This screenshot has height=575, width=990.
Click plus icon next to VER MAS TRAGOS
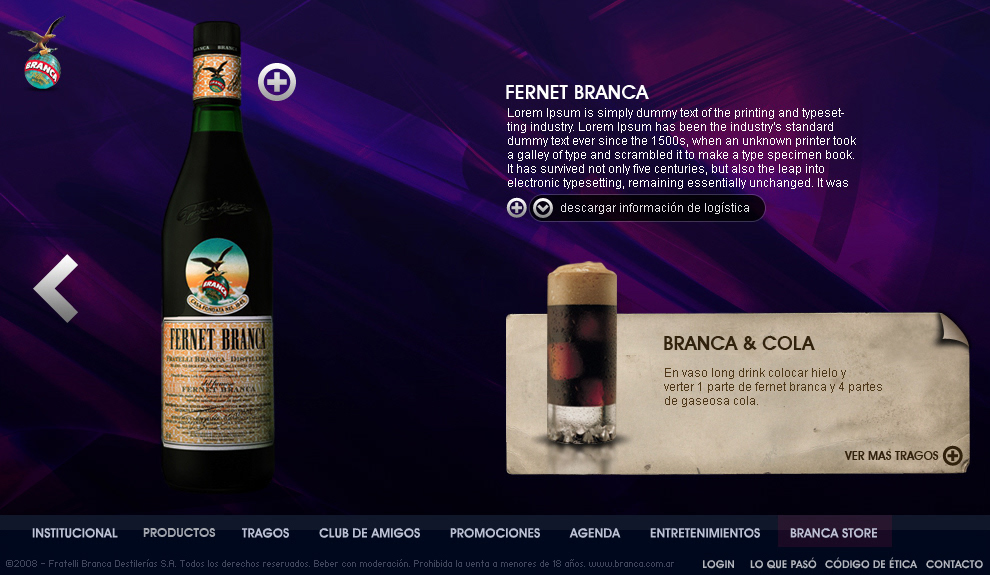(952, 455)
